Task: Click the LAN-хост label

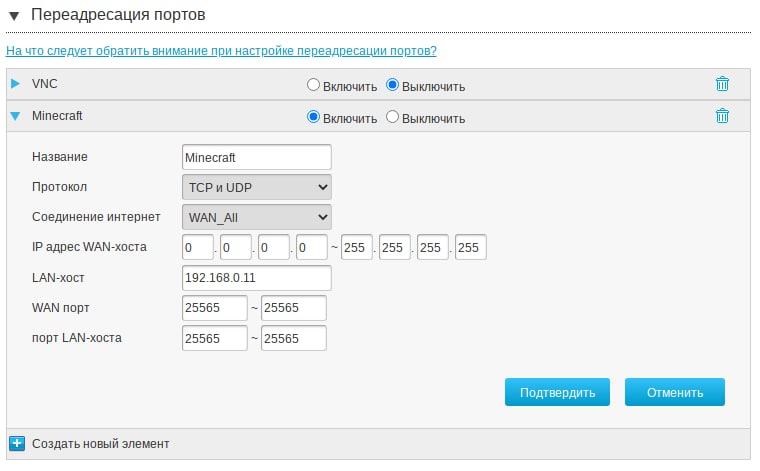Action: [x=58, y=278]
